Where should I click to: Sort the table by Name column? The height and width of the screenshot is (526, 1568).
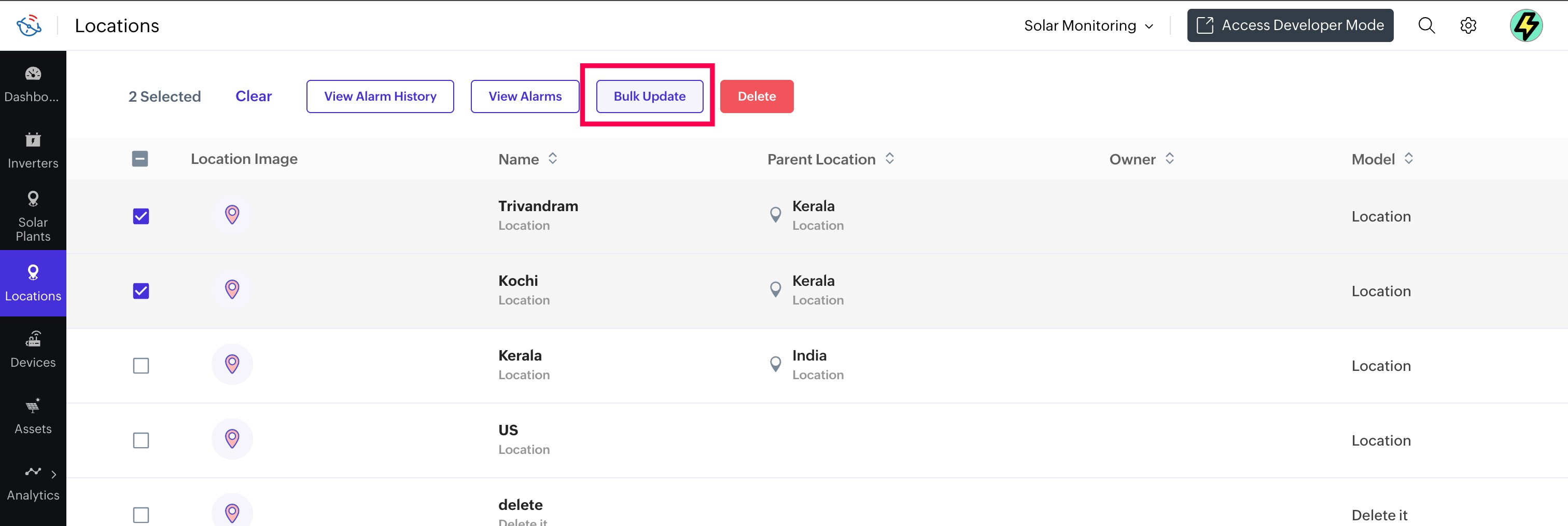point(552,159)
